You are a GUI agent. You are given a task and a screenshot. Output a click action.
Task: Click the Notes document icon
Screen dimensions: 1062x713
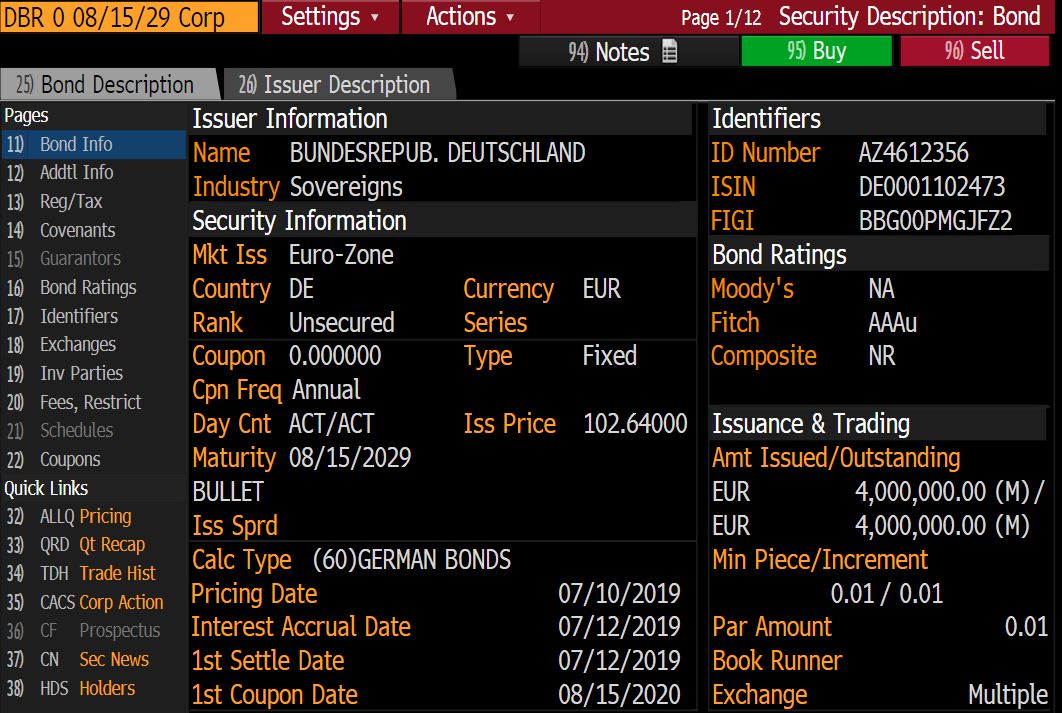tap(669, 51)
